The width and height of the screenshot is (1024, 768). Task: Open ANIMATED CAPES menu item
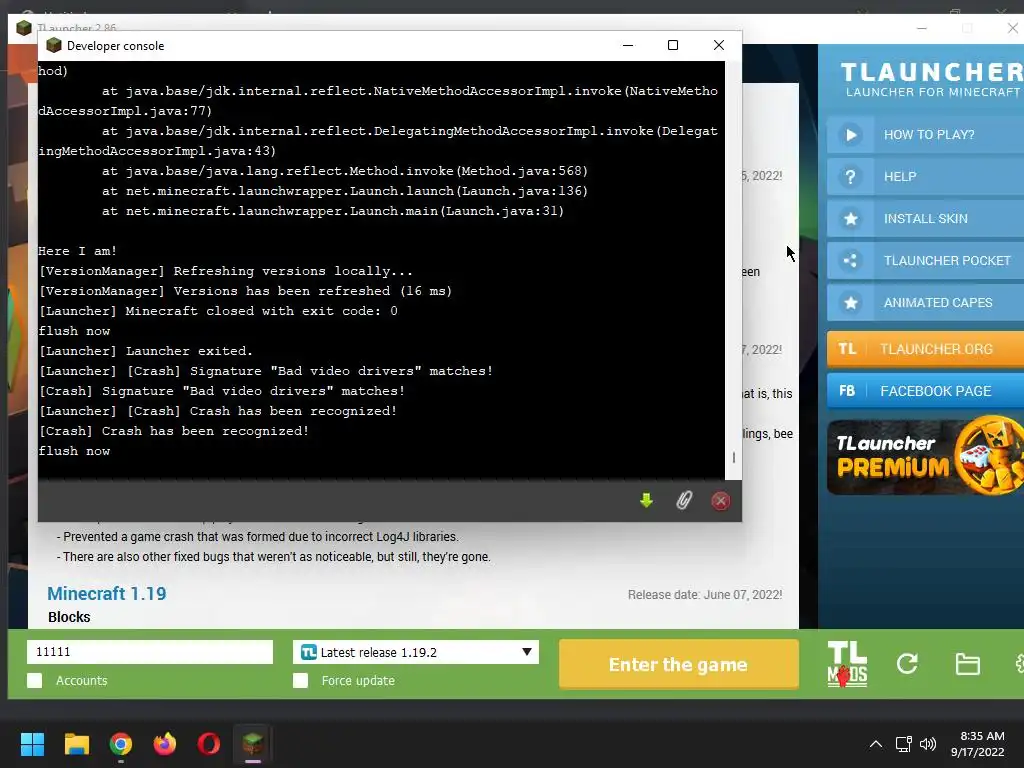click(x=925, y=302)
